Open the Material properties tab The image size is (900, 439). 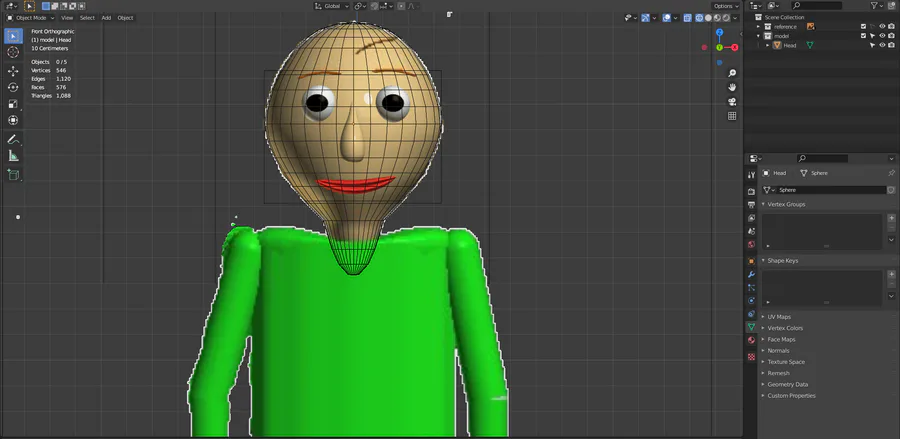coord(751,340)
